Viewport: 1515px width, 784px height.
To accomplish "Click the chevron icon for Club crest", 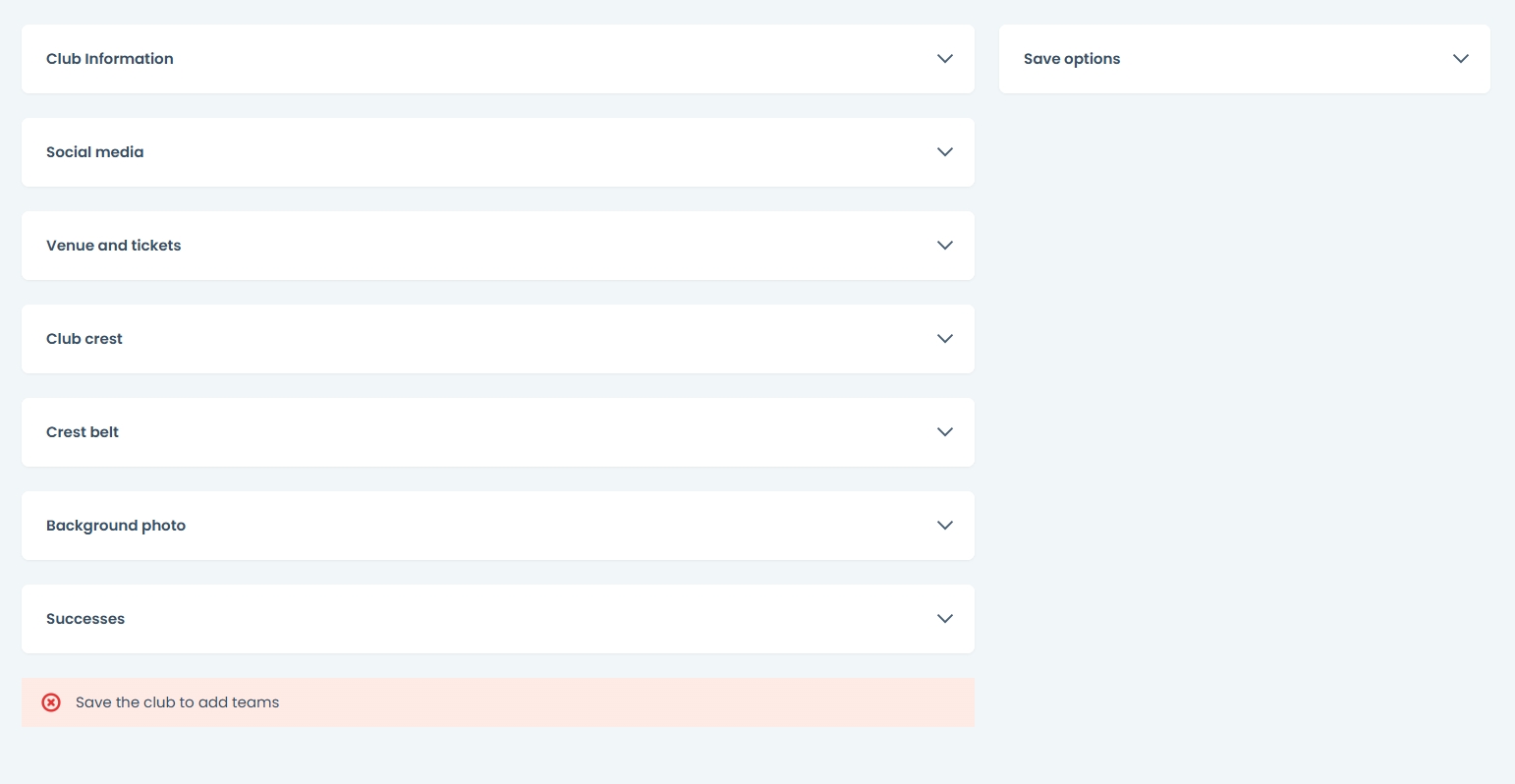I will pos(944,339).
